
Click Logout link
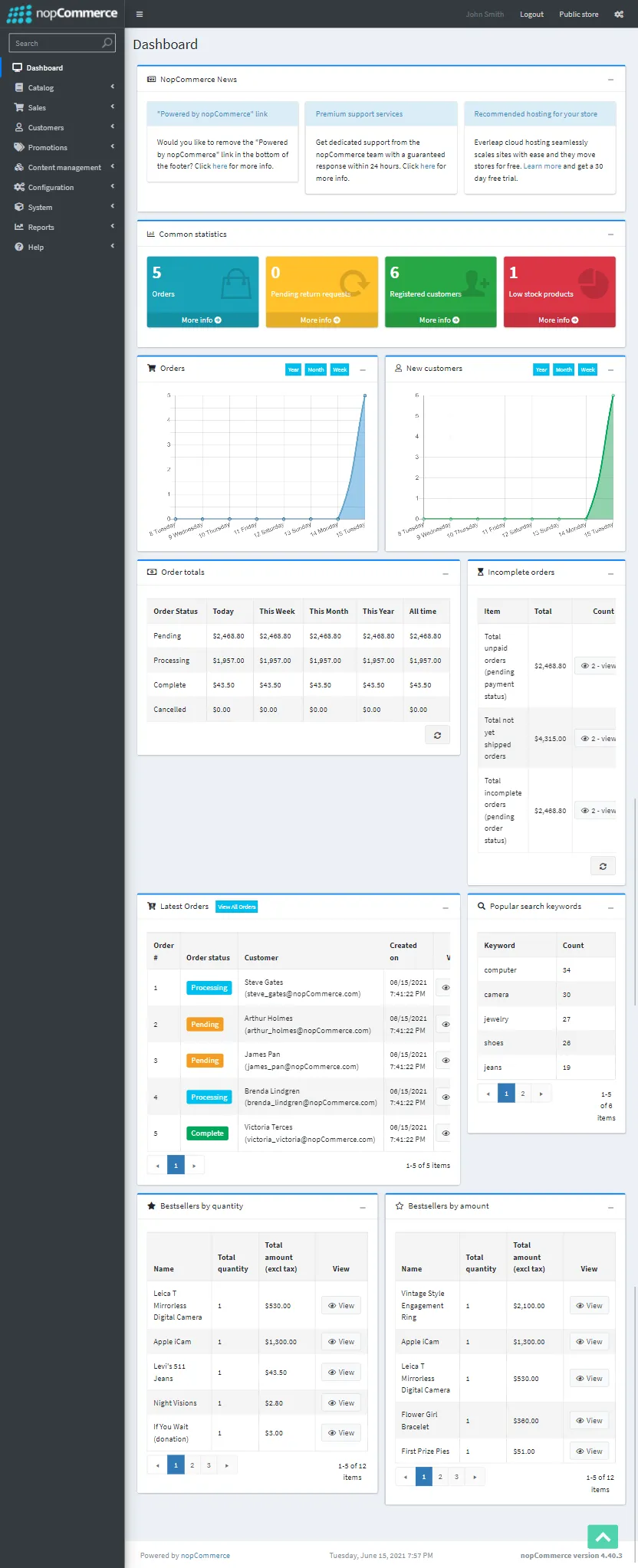531,14
